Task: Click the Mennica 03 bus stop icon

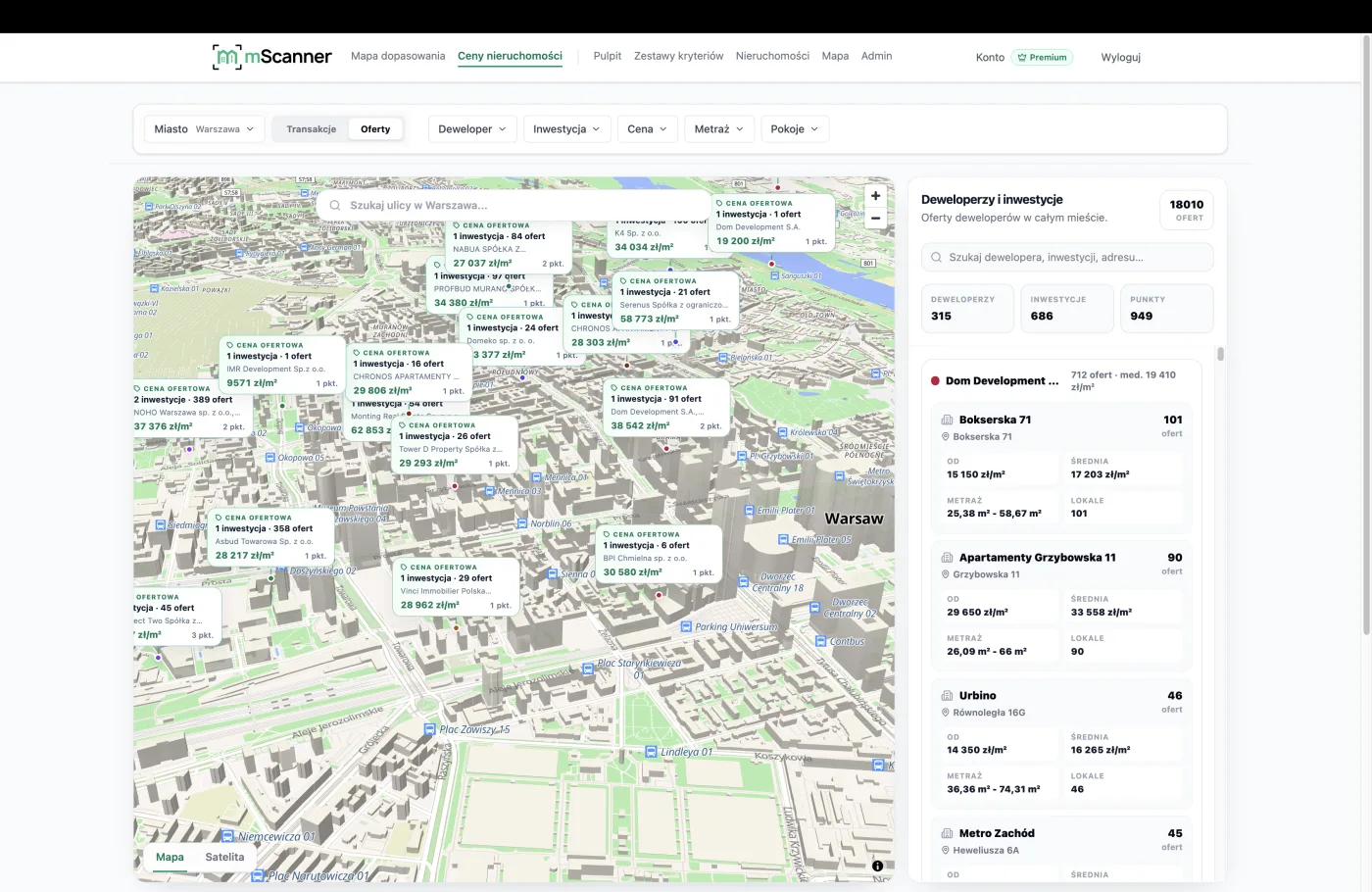Action: point(490,491)
